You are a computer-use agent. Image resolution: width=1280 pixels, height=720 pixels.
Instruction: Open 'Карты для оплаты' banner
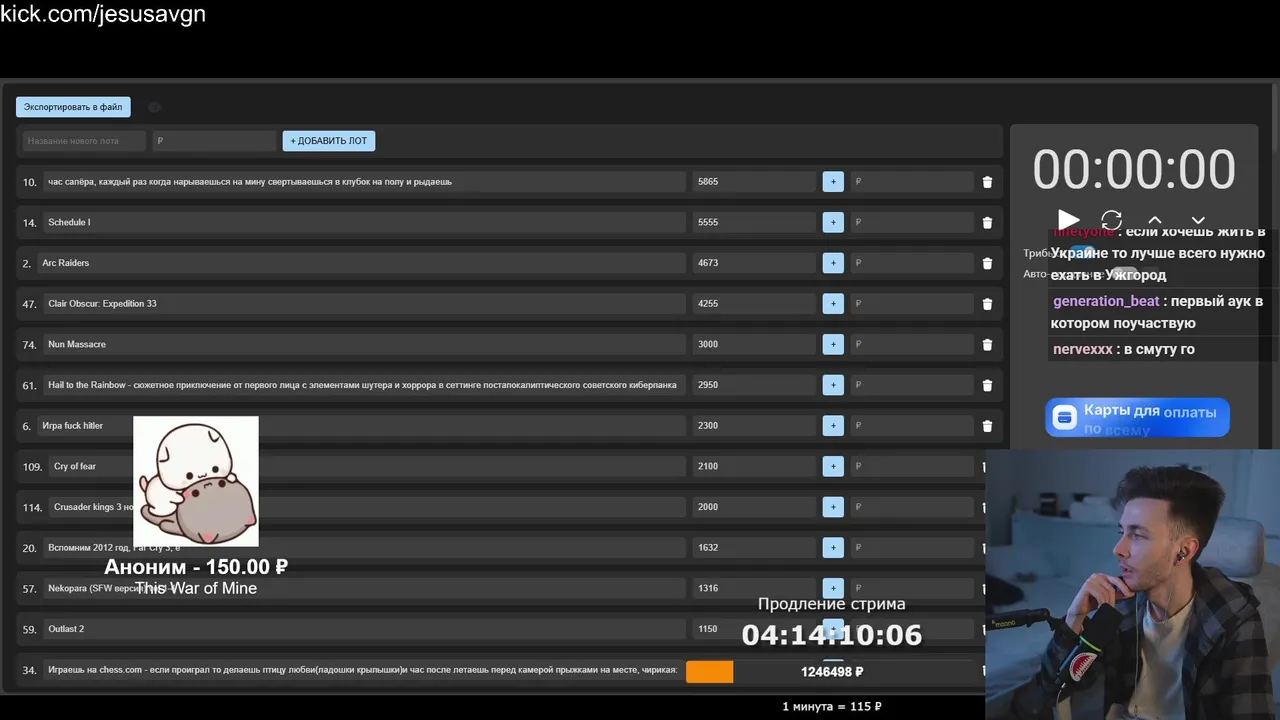pos(1137,417)
